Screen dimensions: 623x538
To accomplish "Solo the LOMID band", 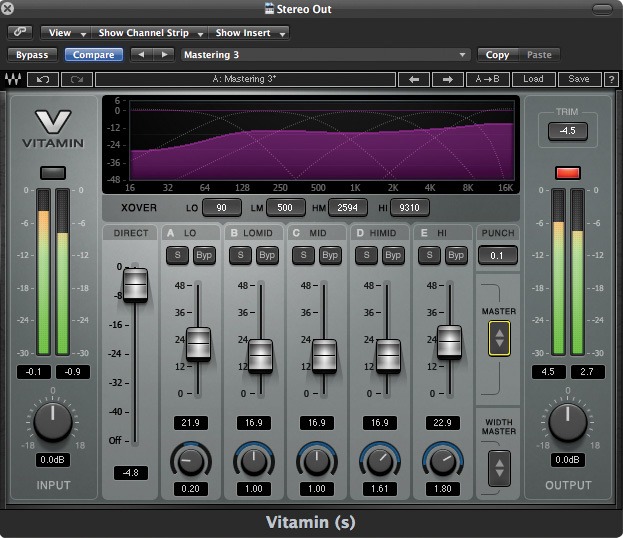I will coord(240,255).
